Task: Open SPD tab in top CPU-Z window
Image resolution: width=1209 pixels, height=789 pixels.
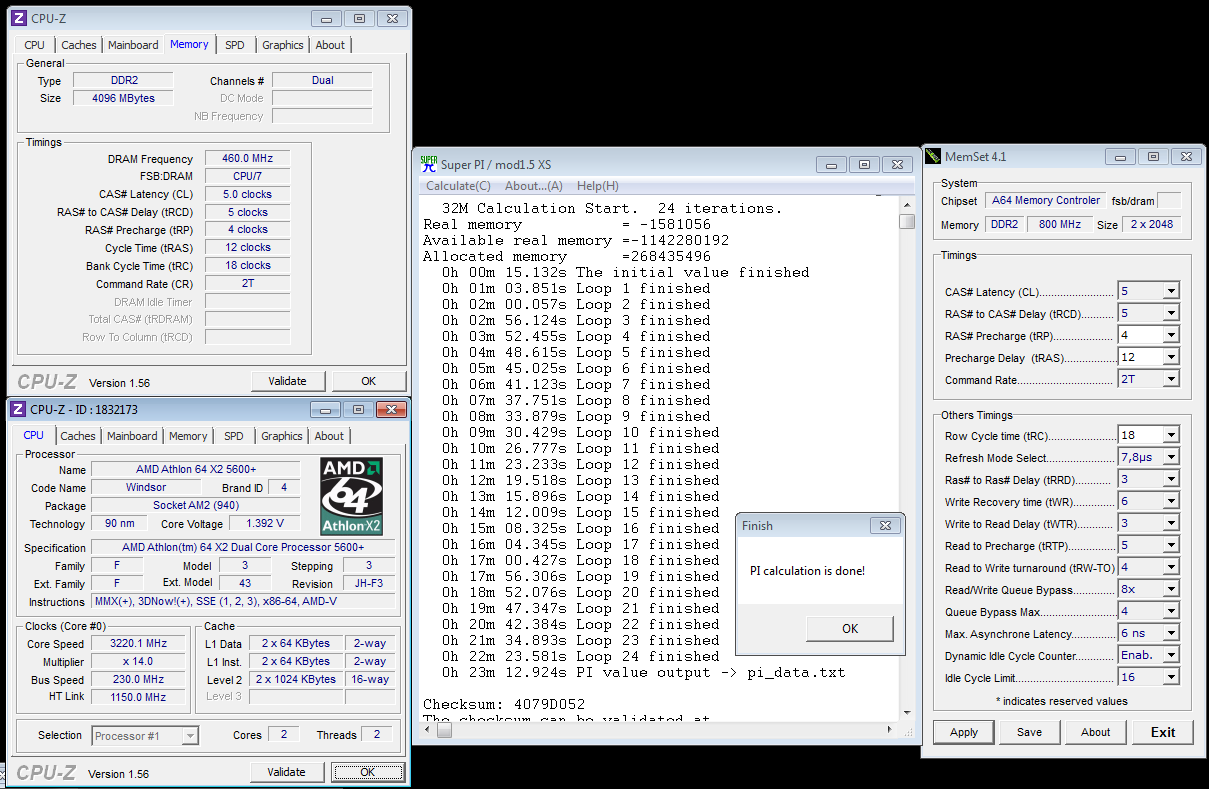Action: click(x=234, y=45)
